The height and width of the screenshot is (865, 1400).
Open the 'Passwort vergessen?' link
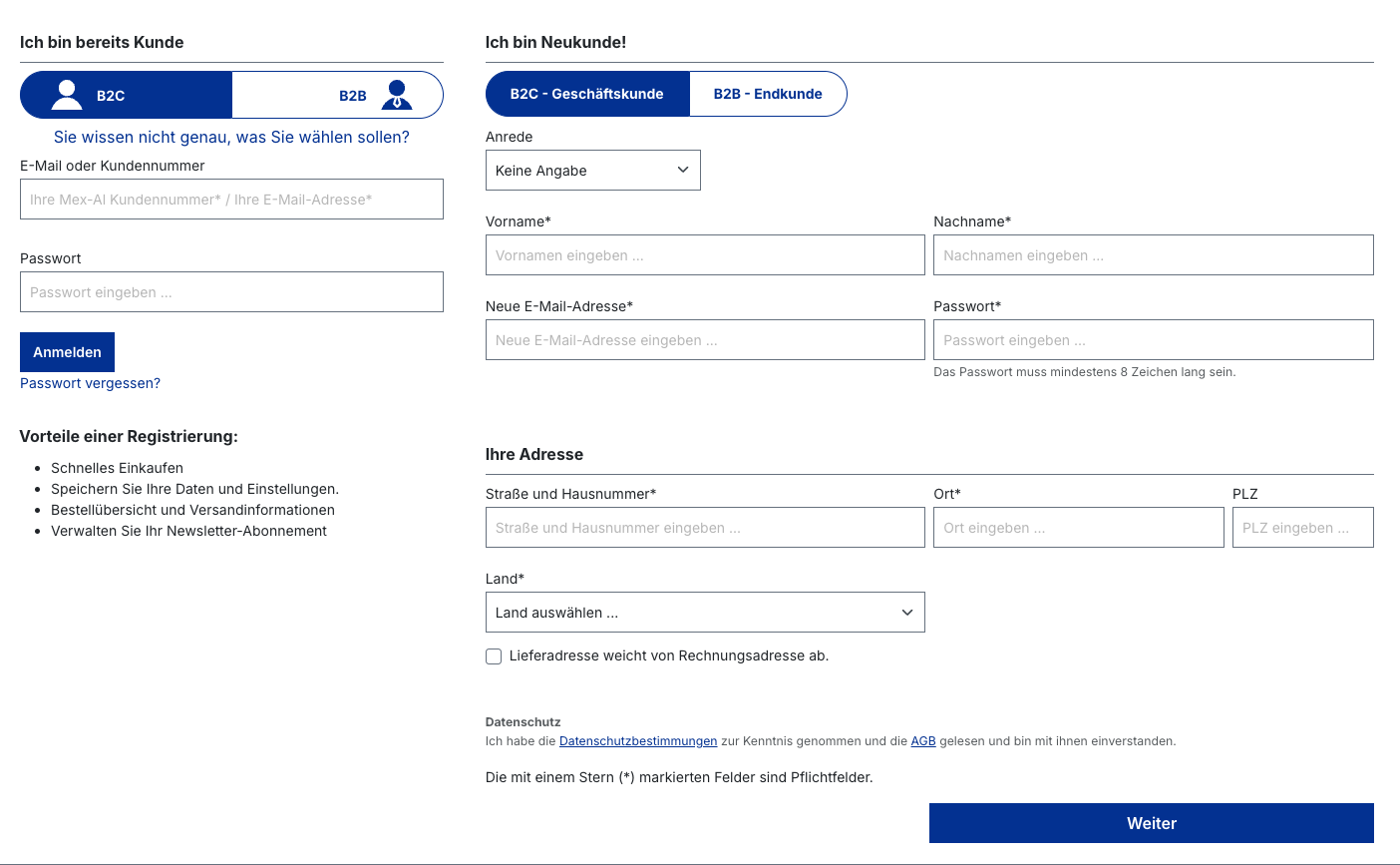[90, 383]
